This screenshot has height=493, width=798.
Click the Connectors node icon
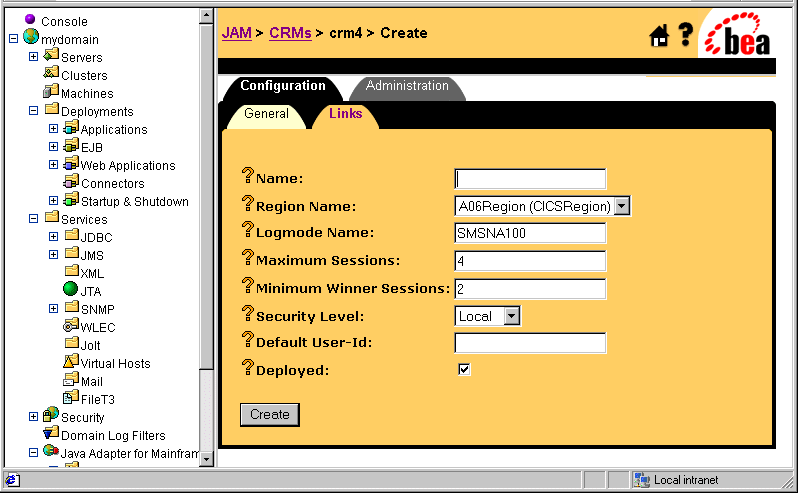click(71, 181)
